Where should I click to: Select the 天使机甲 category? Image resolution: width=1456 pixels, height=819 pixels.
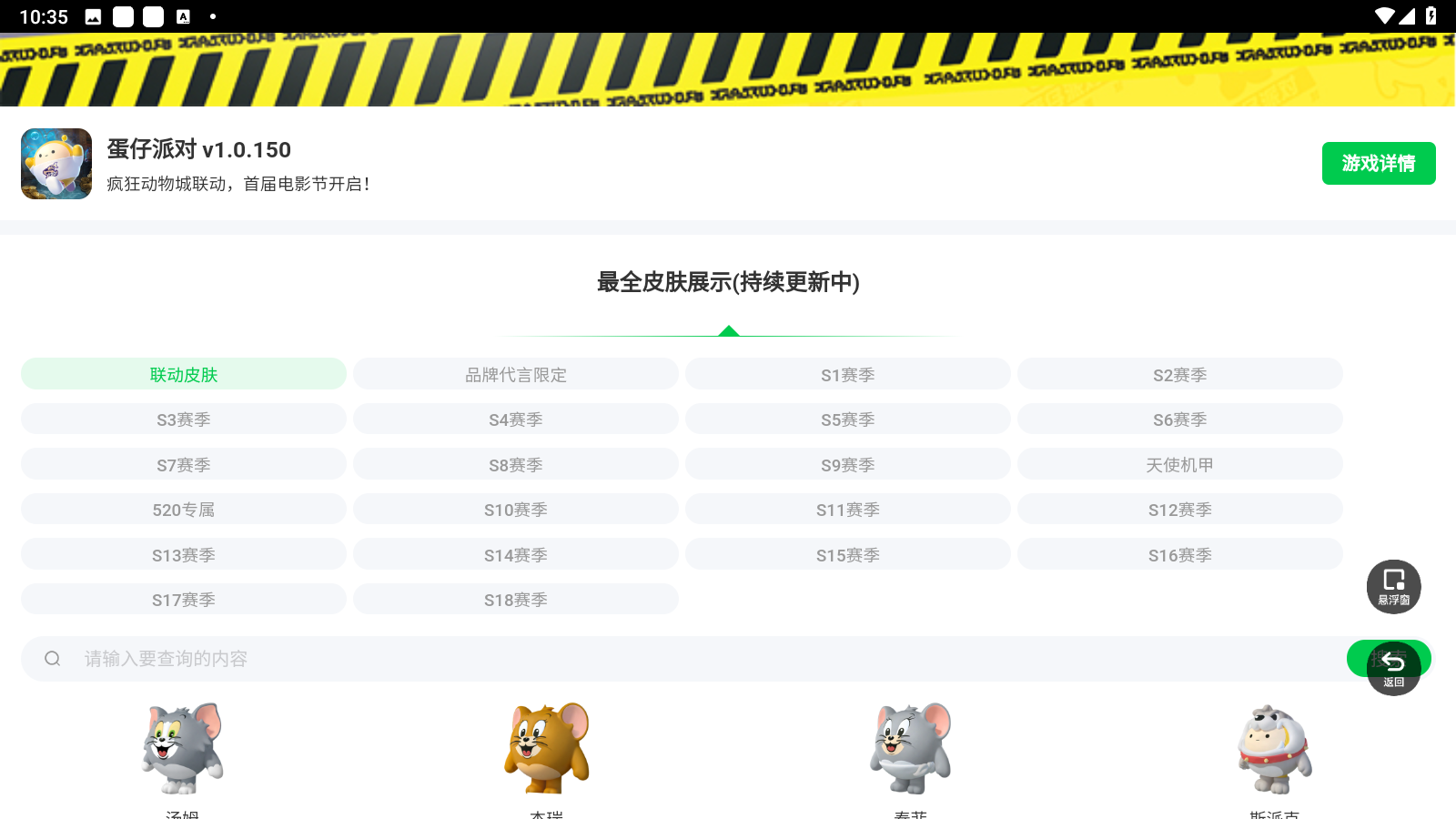coord(1180,464)
